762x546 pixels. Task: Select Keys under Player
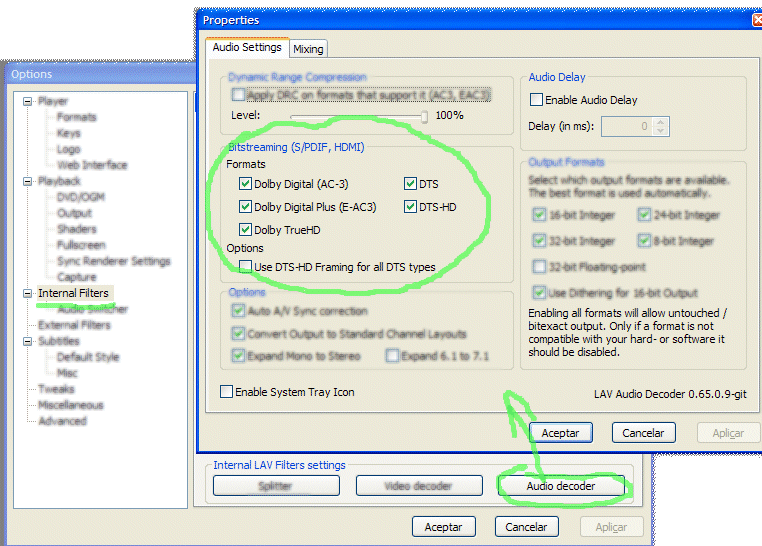point(69,133)
